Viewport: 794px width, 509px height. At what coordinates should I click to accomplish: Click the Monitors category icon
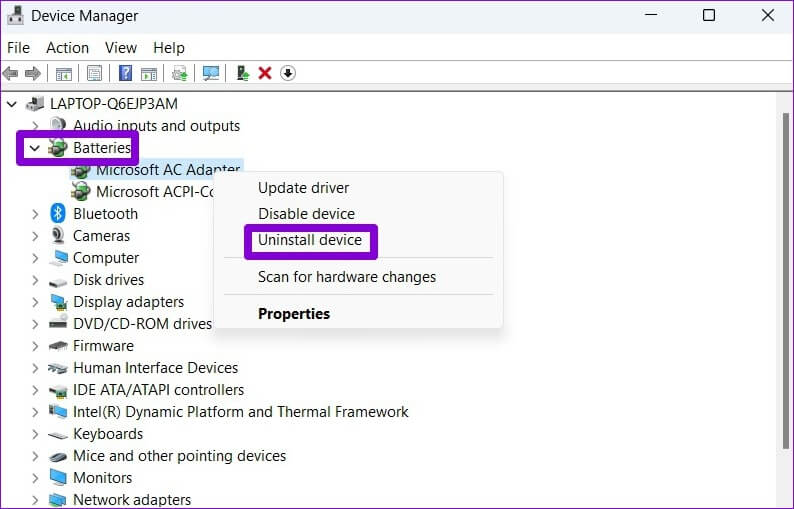pyautogui.click(x=58, y=478)
